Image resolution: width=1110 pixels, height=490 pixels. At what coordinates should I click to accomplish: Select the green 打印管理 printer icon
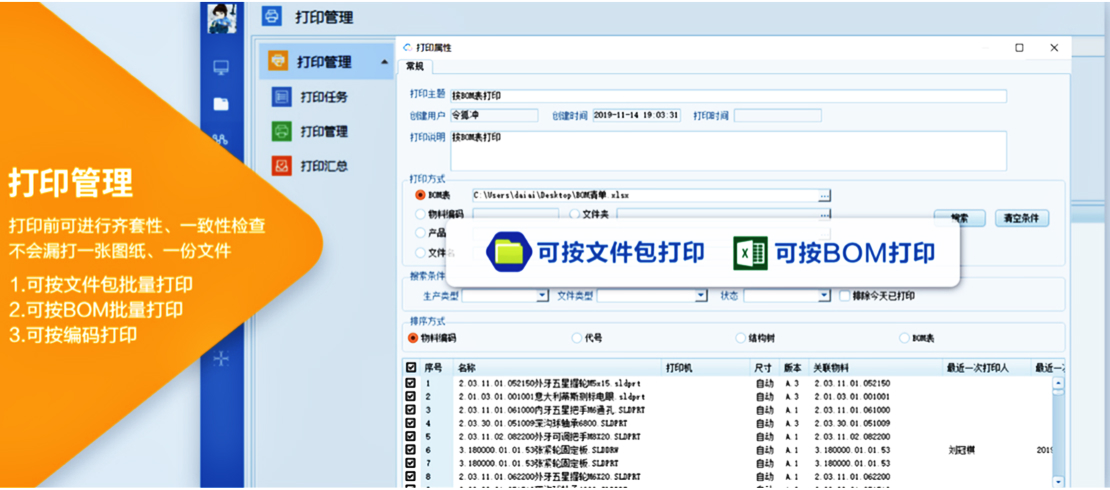[282, 131]
